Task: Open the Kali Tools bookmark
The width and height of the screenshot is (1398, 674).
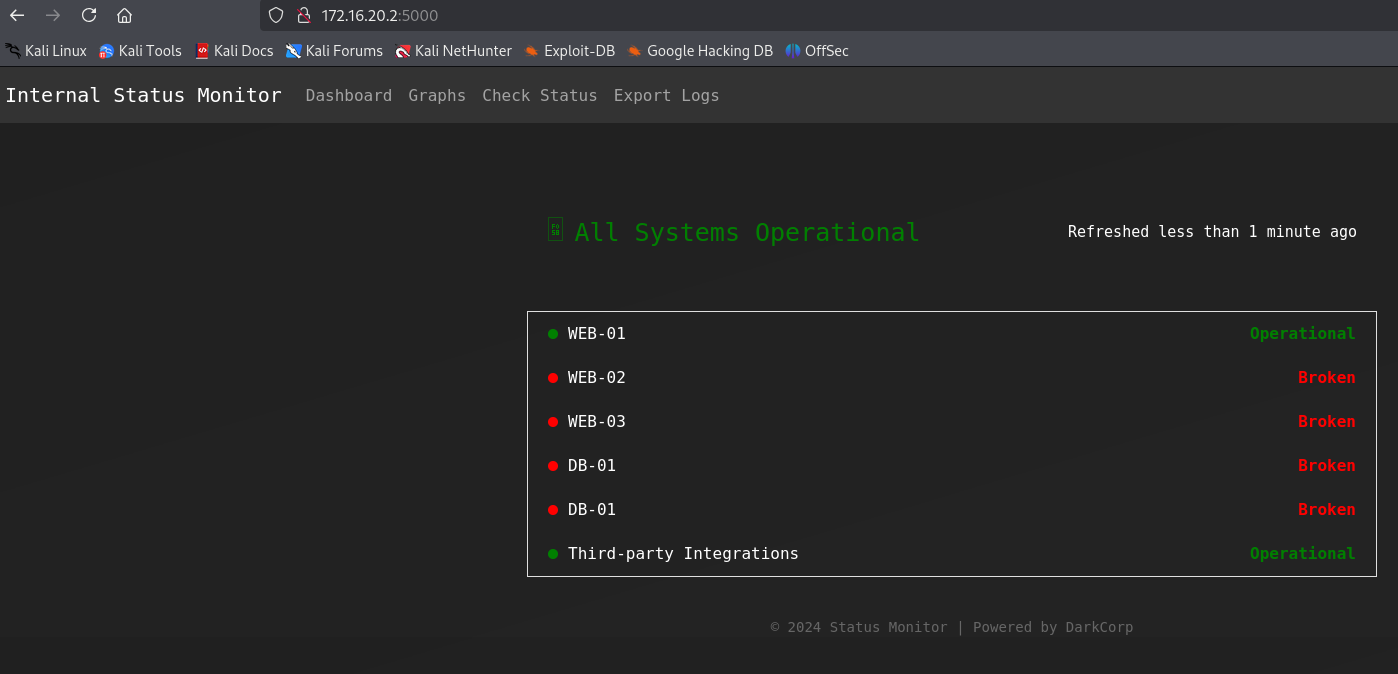Action: pyautogui.click(x=140, y=50)
